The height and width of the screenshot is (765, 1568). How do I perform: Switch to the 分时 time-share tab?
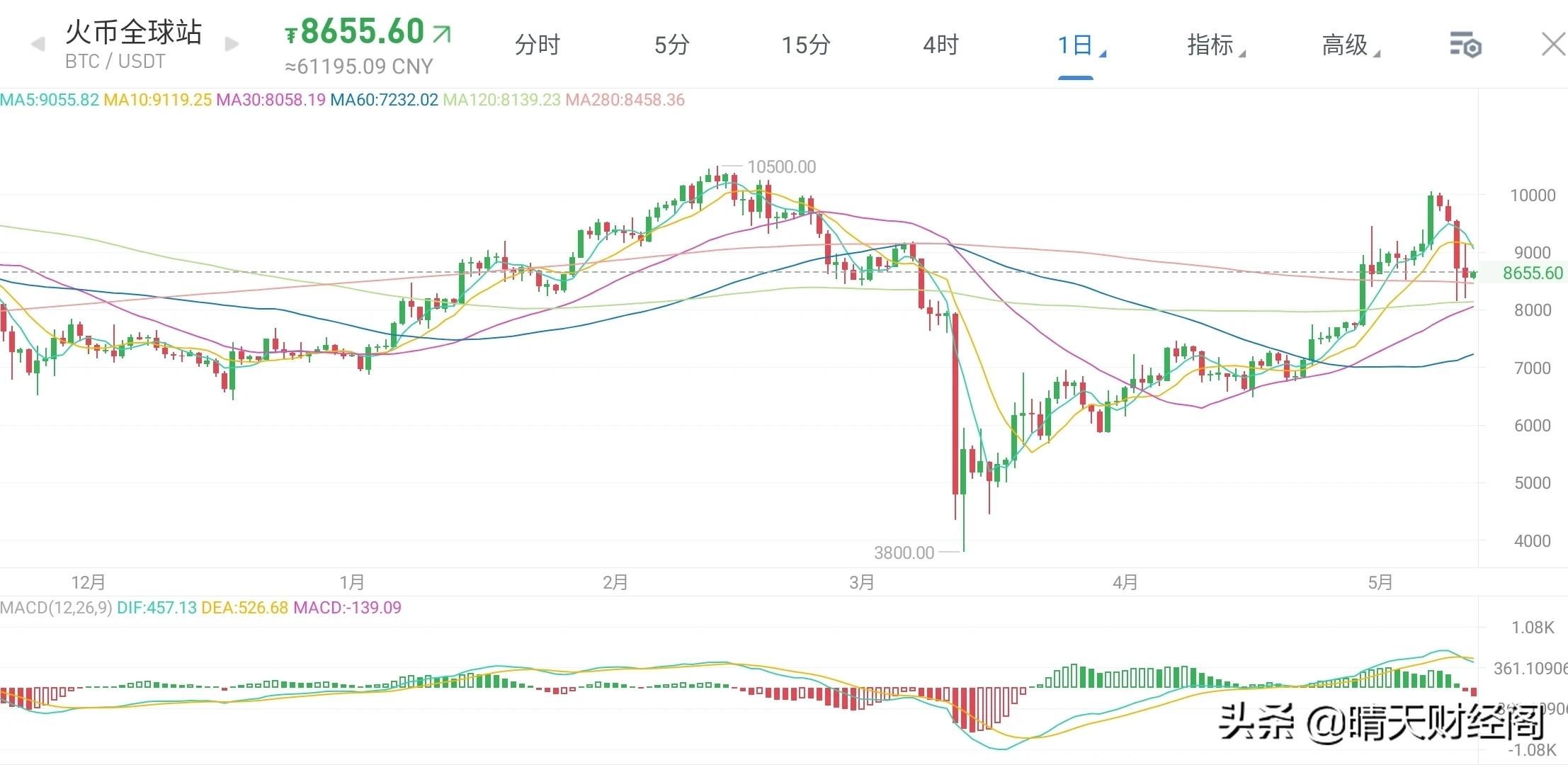tap(537, 45)
